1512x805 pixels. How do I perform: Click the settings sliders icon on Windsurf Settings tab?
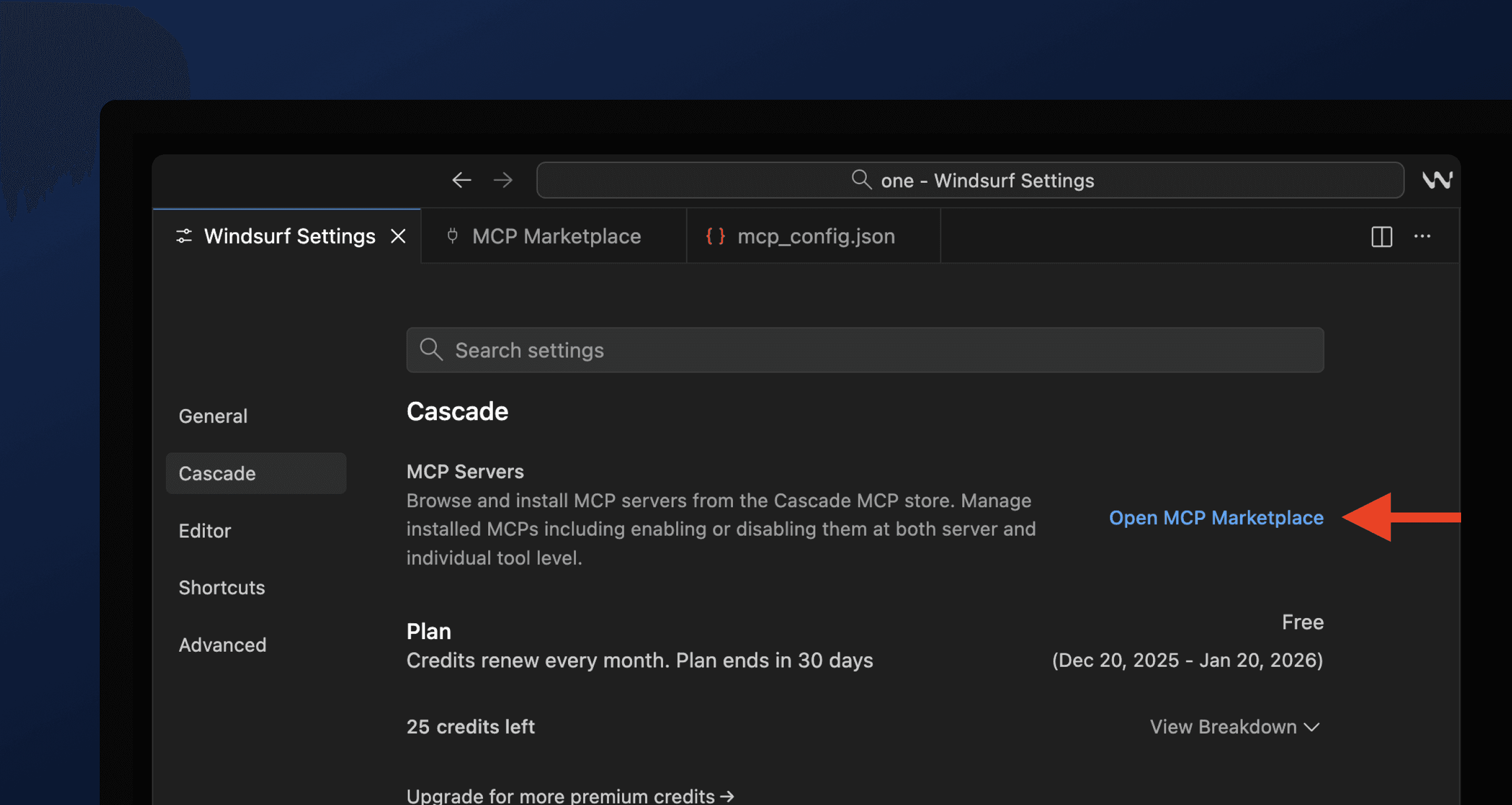184,236
